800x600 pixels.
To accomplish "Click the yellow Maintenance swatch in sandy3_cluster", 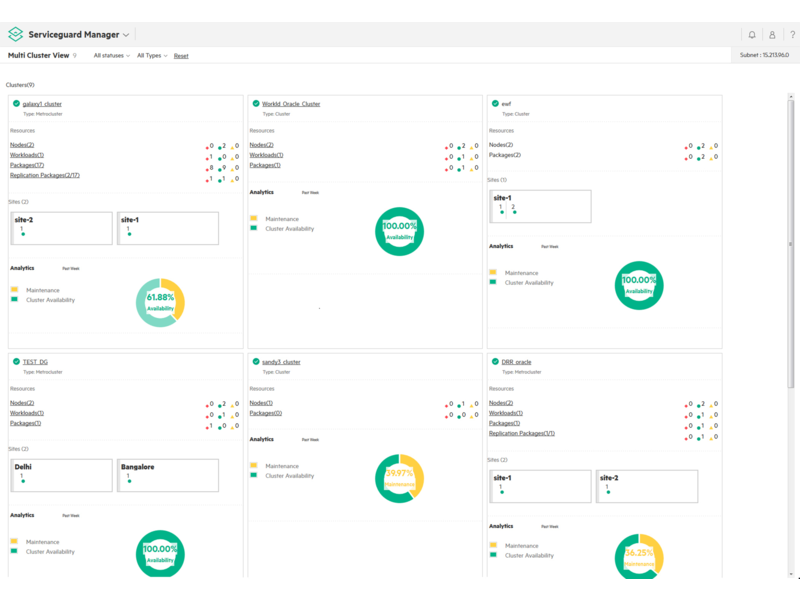I will [254, 465].
